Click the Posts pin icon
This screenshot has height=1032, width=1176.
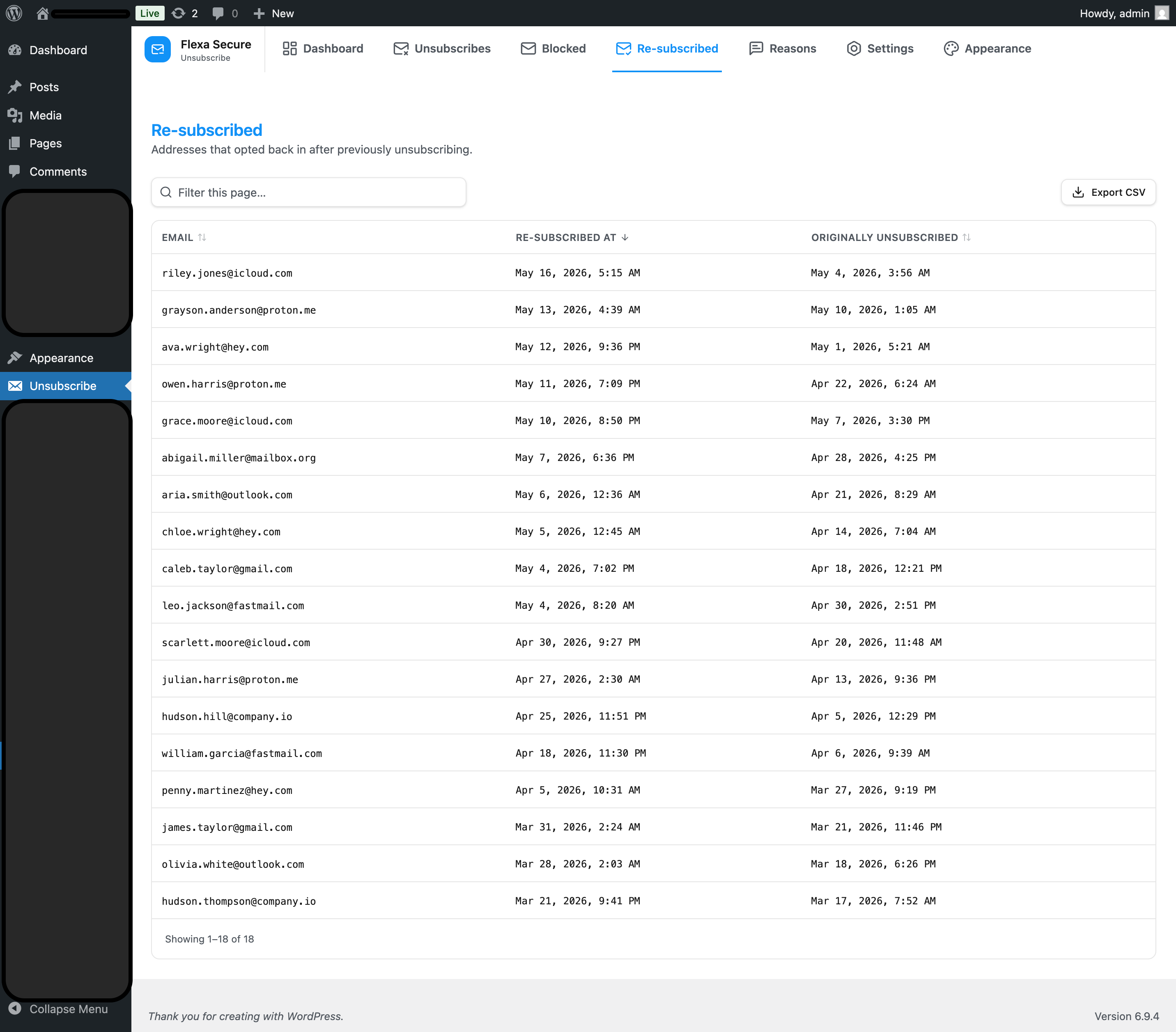(15, 87)
